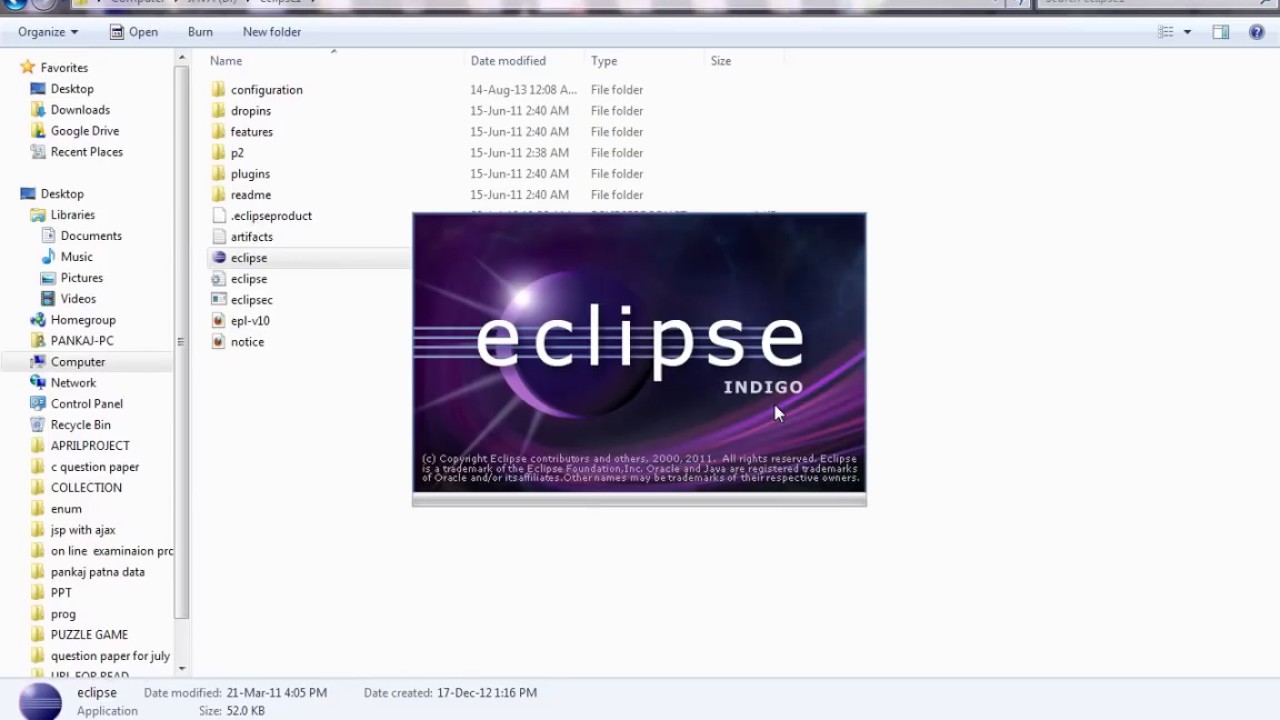Click the splash screen loading progress bar
The image size is (1280, 720).
point(639,500)
